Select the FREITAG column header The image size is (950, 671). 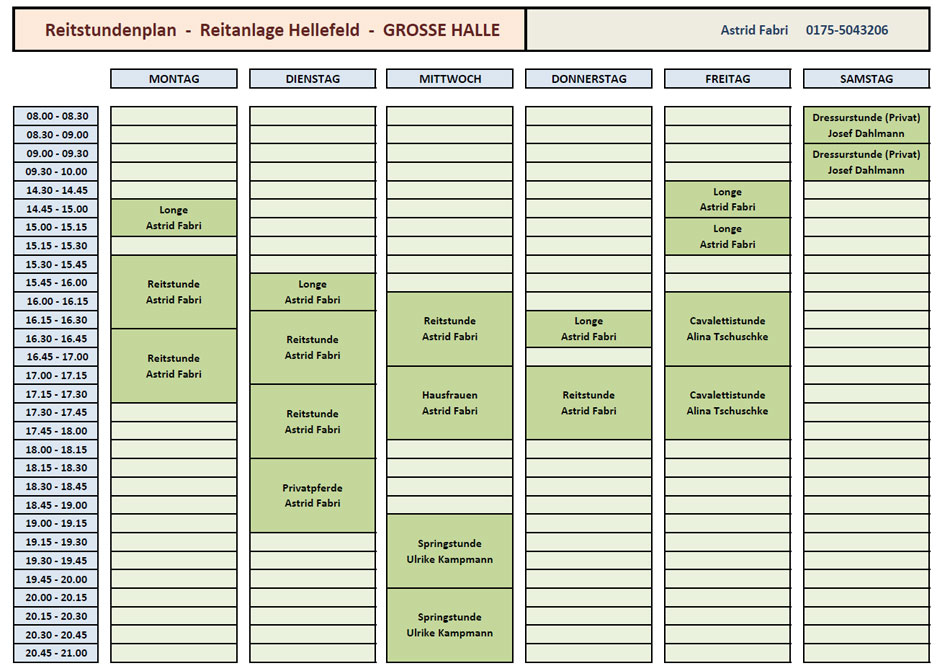(727, 78)
